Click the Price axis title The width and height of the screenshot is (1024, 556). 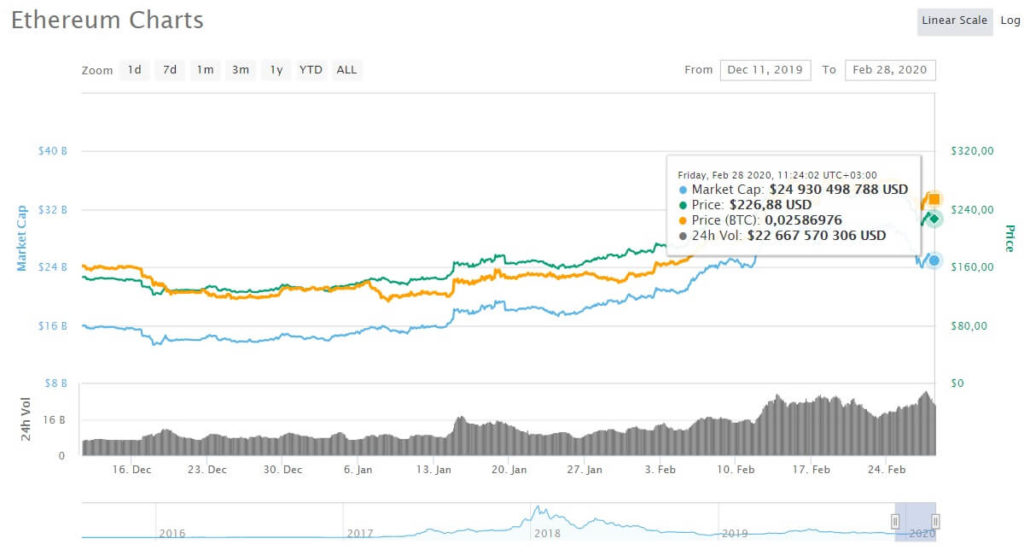click(1010, 238)
